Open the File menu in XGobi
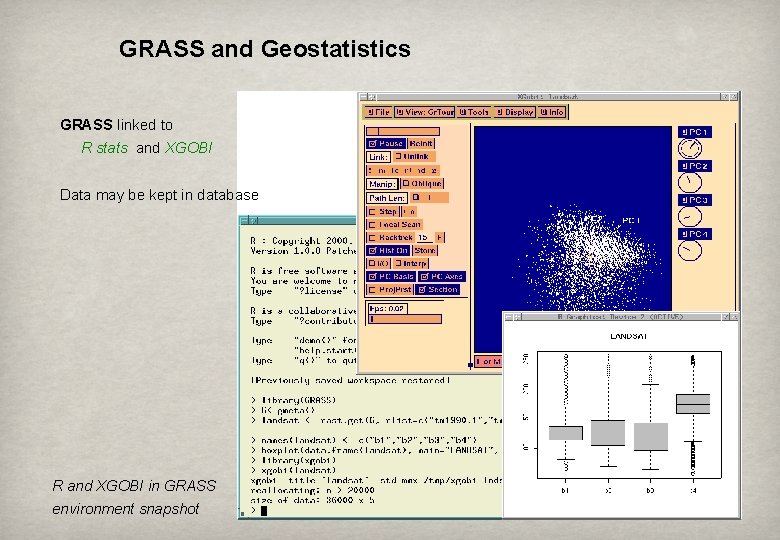This screenshot has width=780, height=540. pyautogui.click(x=379, y=112)
